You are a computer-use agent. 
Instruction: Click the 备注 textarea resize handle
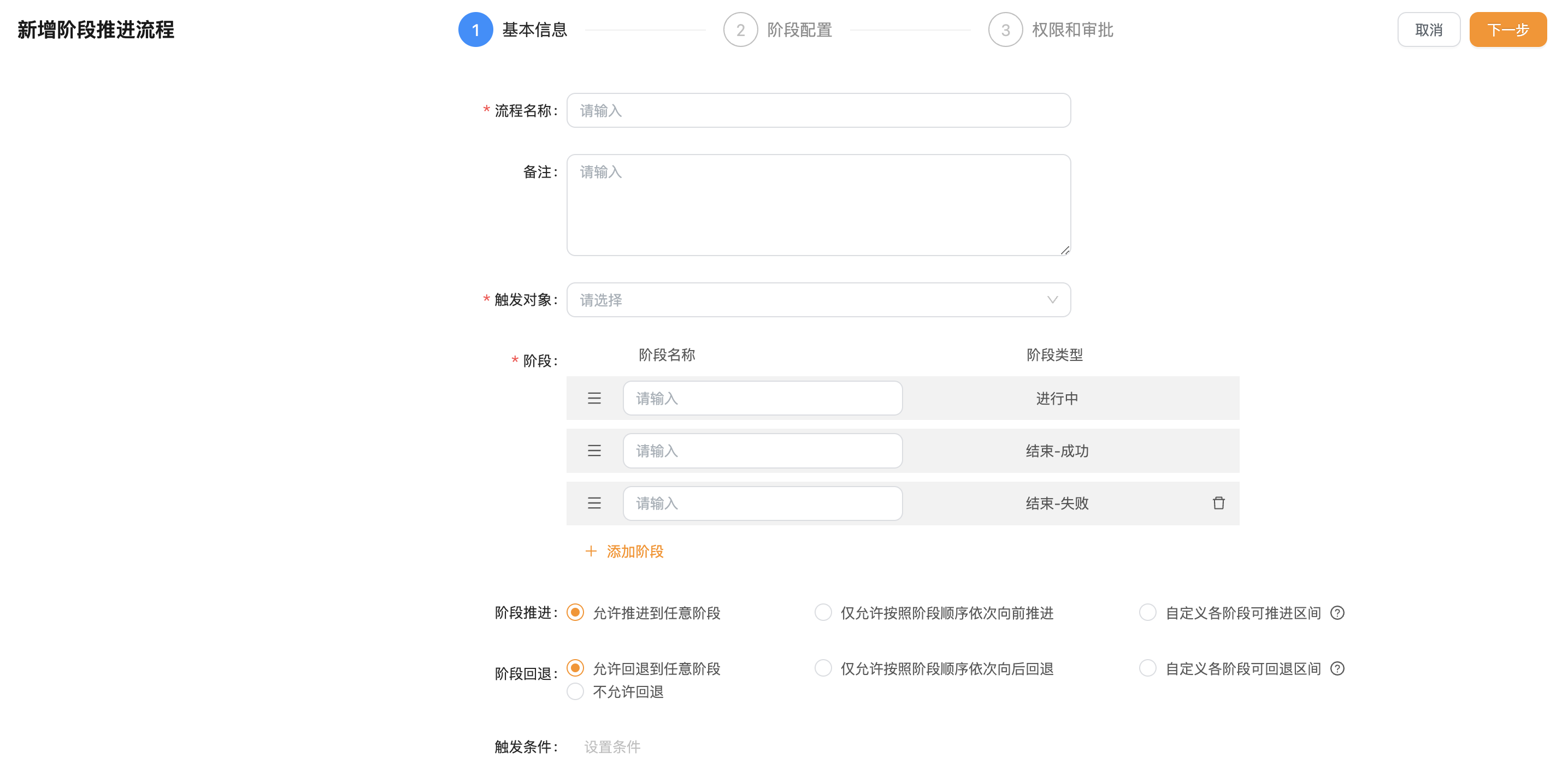point(1064,250)
